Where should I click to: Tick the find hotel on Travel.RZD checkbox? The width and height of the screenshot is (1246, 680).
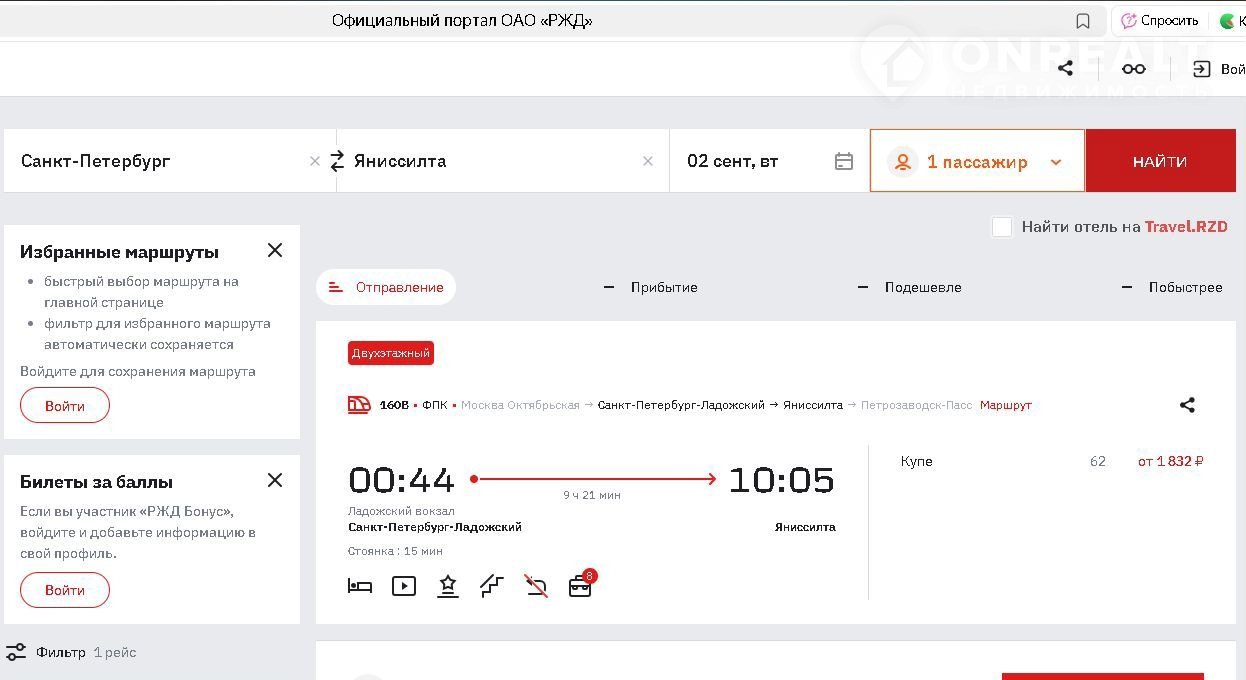coord(1002,227)
